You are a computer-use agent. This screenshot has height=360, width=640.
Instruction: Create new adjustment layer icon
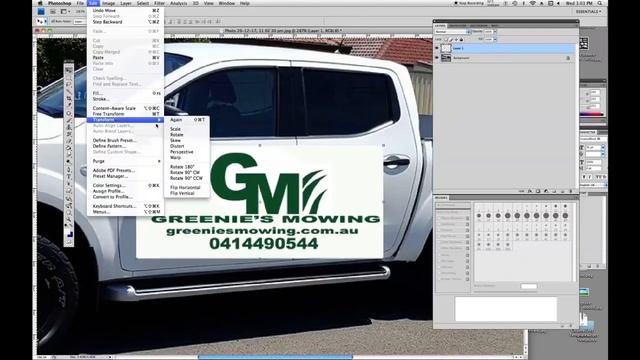point(546,191)
